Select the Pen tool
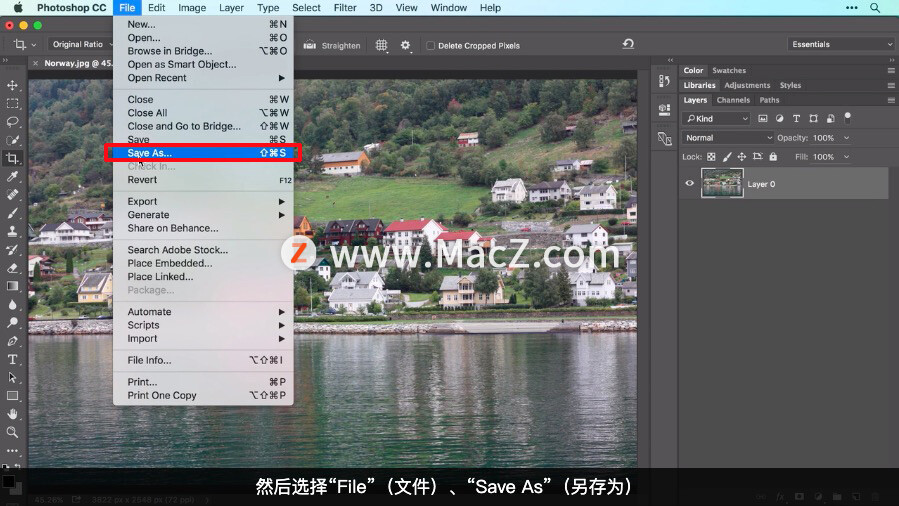Image resolution: width=899 pixels, height=506 pixels. tap(12, 341)
